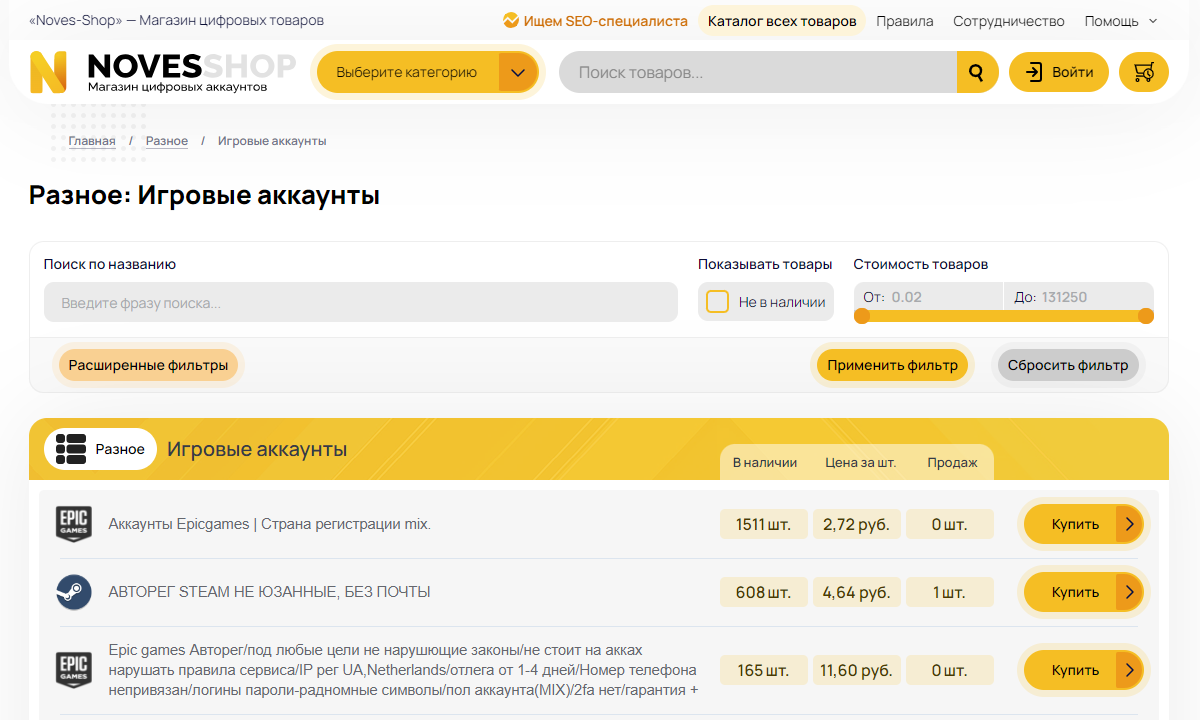Open the Сотрудничество page
This screenshot has width=1200, height=720.
point(1008,20)
